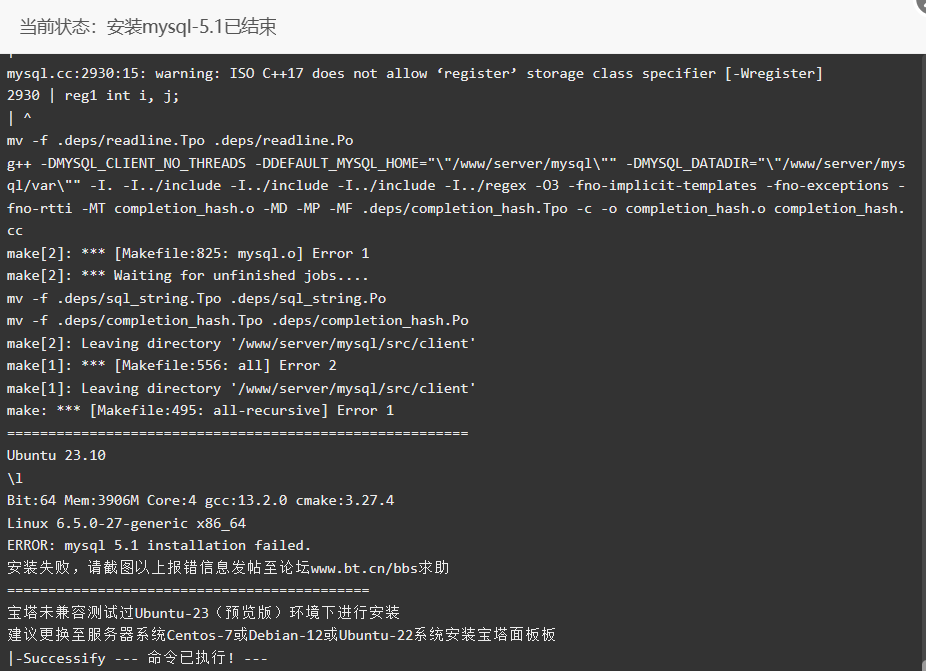The width and height of the screenshot is (926, 671).
Task: Click the 'all-recursive] Error 1' line
Action: 200,411
